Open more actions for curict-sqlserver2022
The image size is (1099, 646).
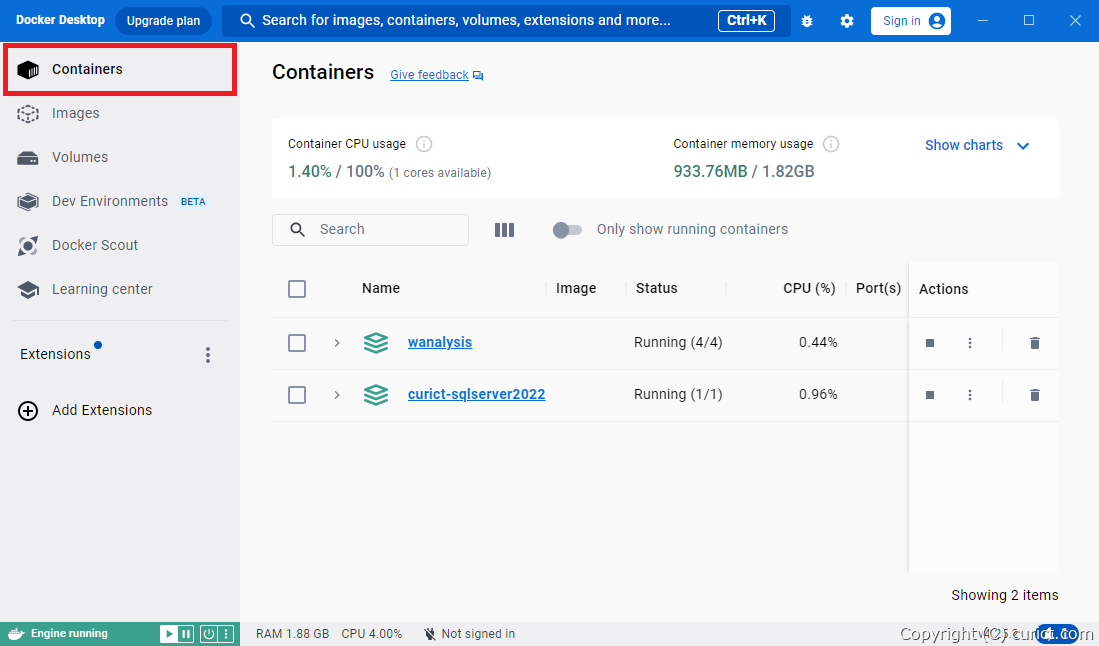[970, 395]
